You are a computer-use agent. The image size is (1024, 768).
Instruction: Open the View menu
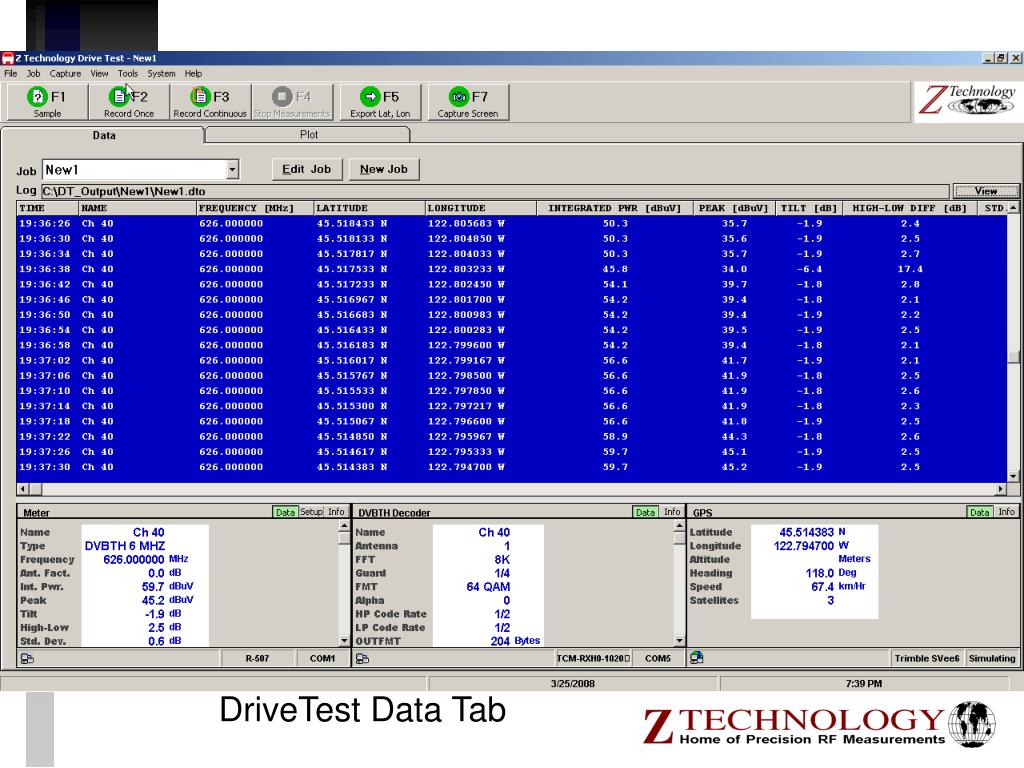pos(99,74)
